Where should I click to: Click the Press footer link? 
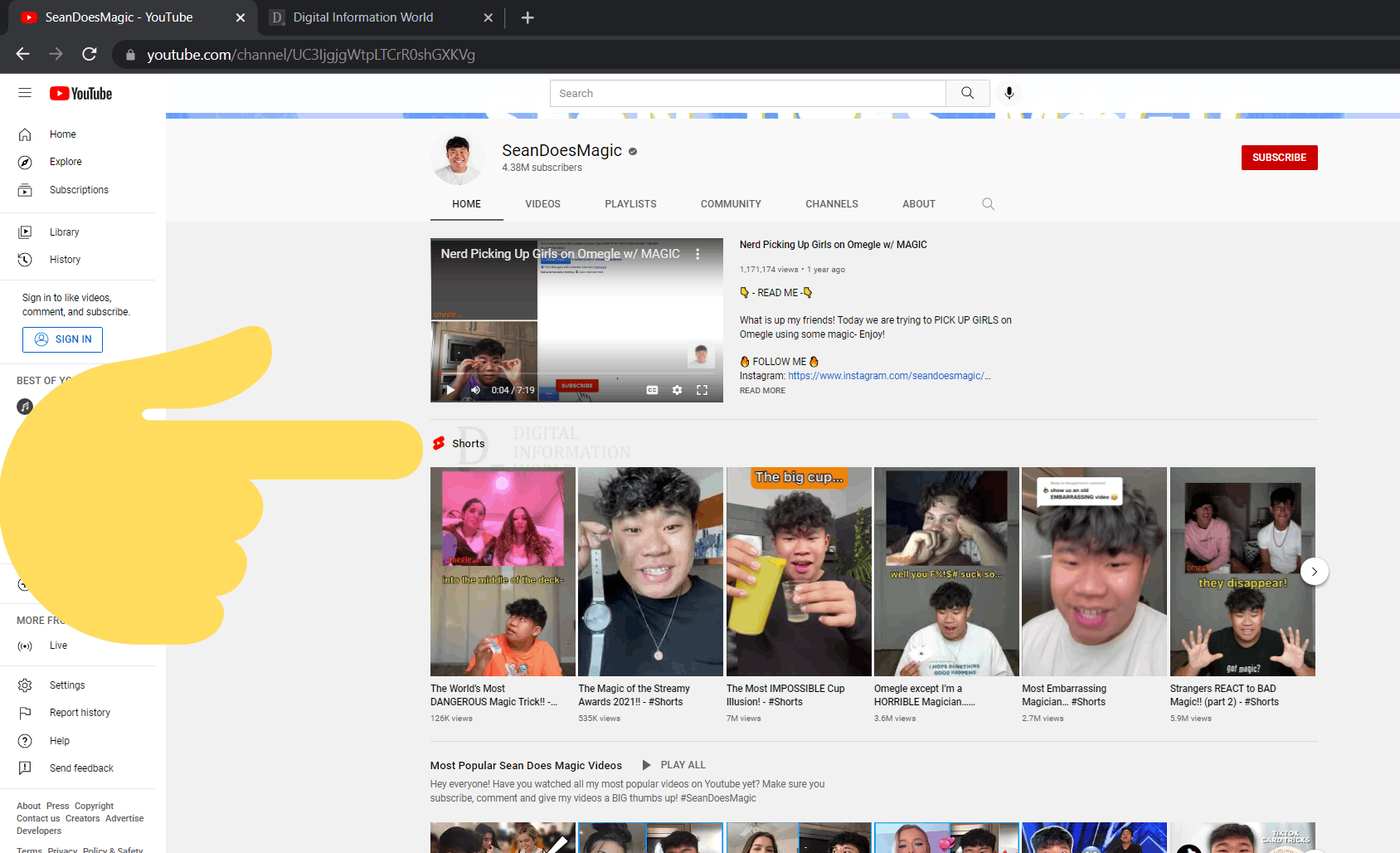point(57,806)
